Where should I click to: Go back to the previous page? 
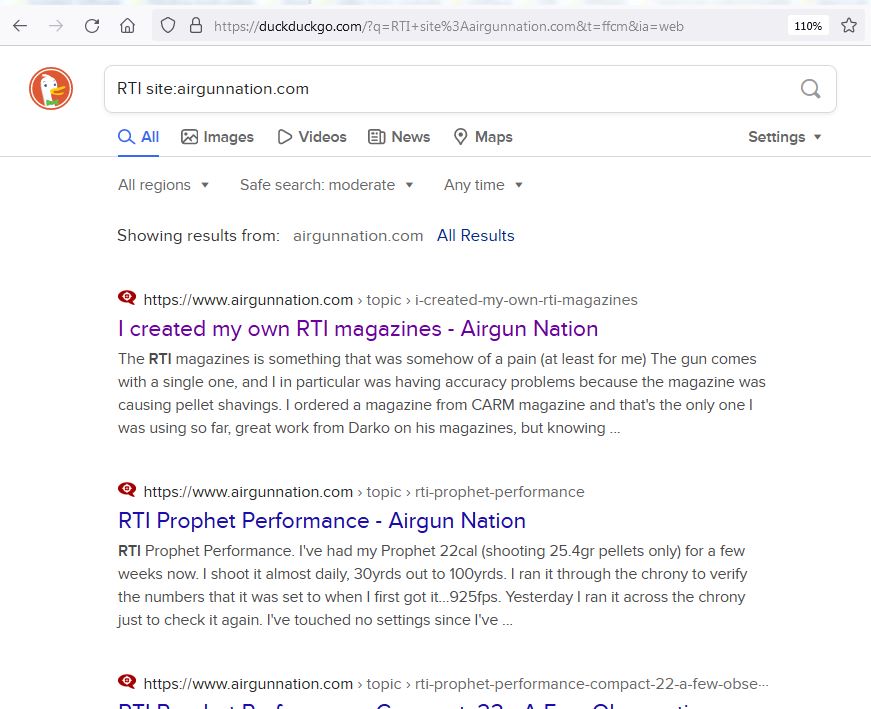tap(20, 26)
